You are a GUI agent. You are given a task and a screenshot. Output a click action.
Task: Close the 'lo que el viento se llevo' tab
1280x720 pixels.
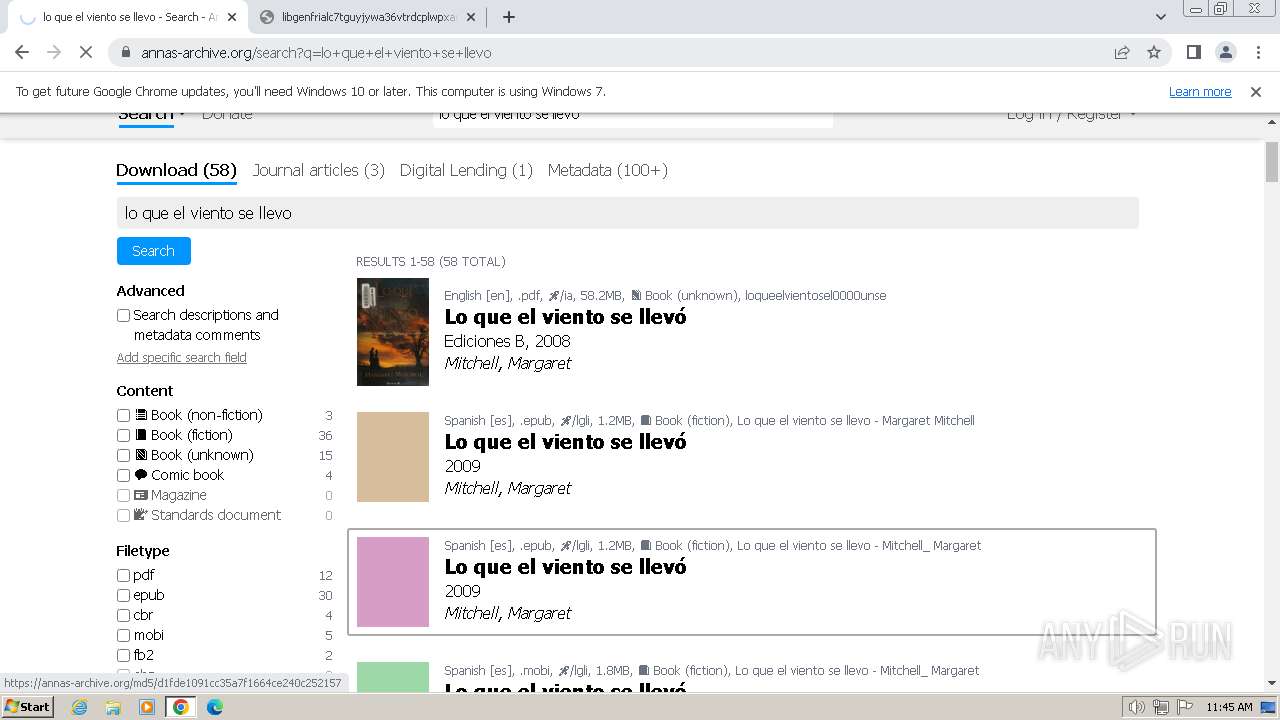tap(232, 17)
